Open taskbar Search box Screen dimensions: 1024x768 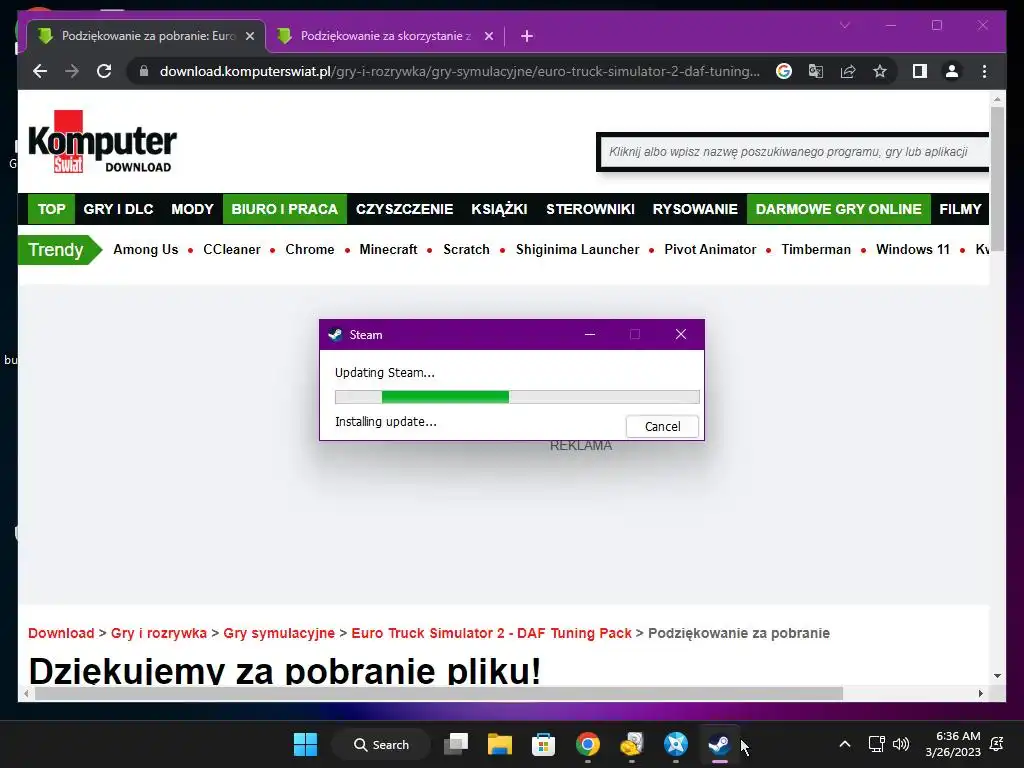pos(381,744)
